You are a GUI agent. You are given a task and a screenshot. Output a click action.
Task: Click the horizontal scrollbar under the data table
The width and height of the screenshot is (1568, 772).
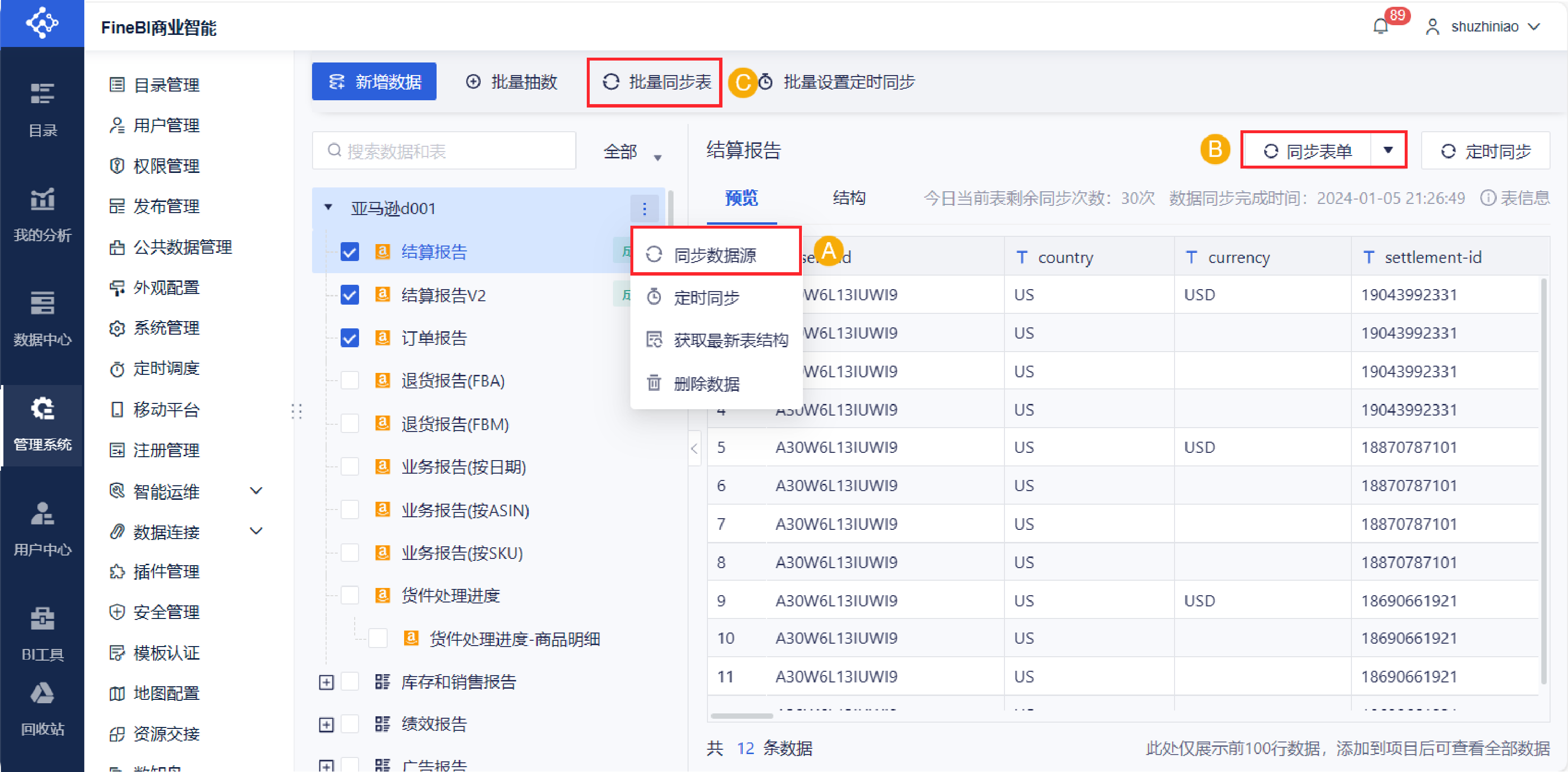coord(741,715)
